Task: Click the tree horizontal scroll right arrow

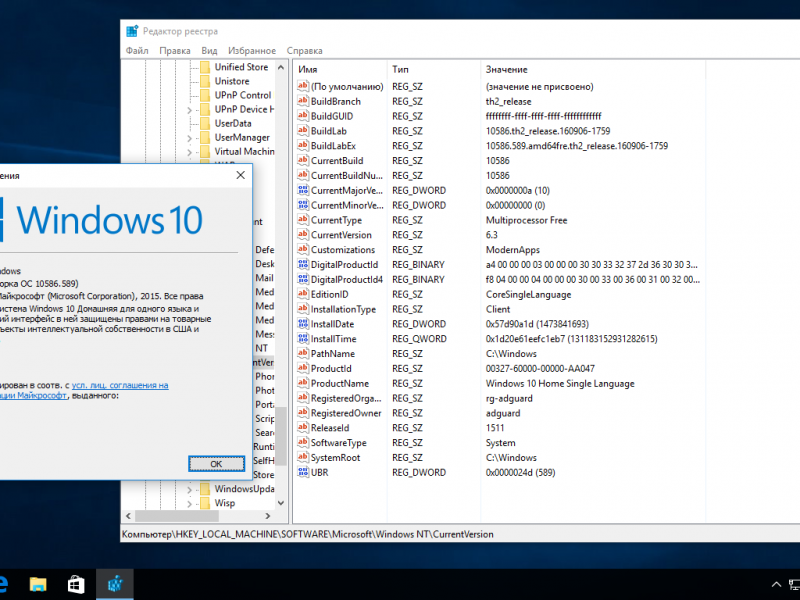Action: [268, 516]
